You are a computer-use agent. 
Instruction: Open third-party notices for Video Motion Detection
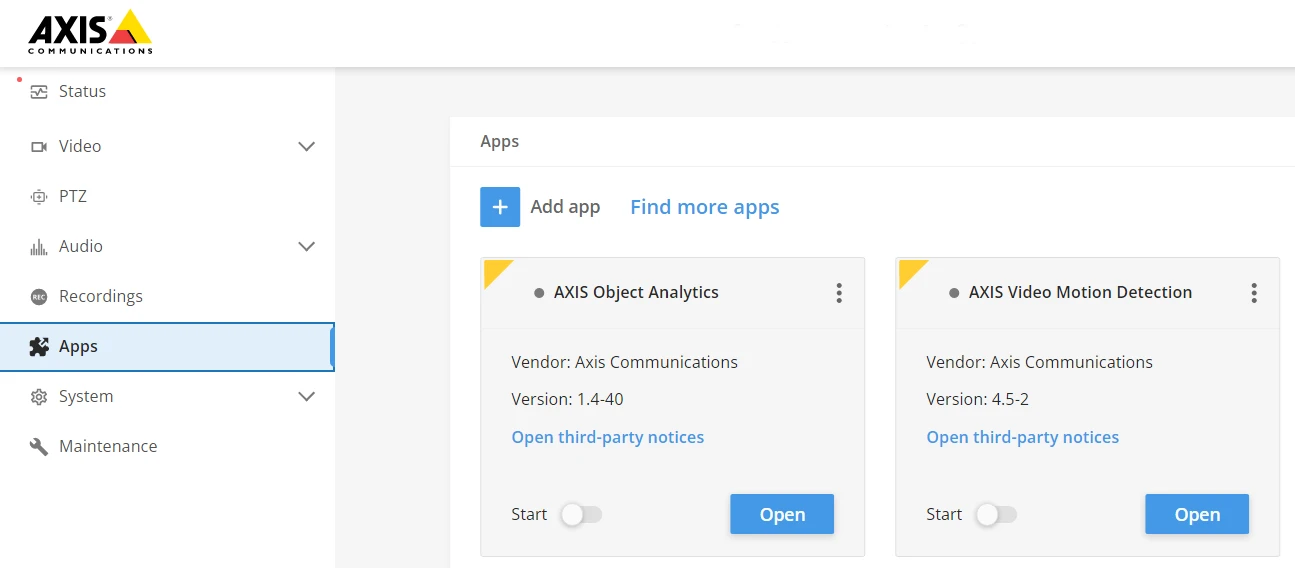1023,437
